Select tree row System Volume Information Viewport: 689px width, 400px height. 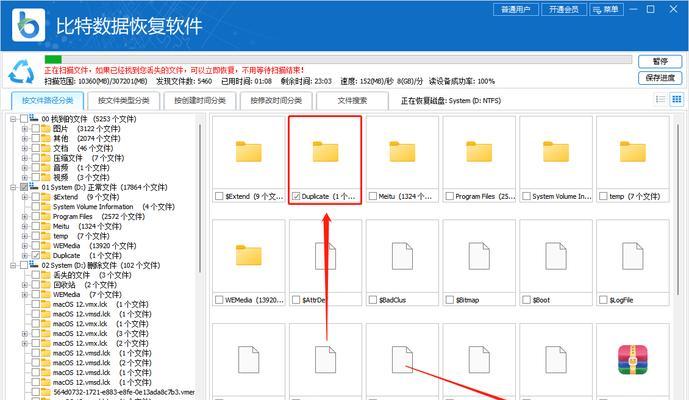click(114, 207)
